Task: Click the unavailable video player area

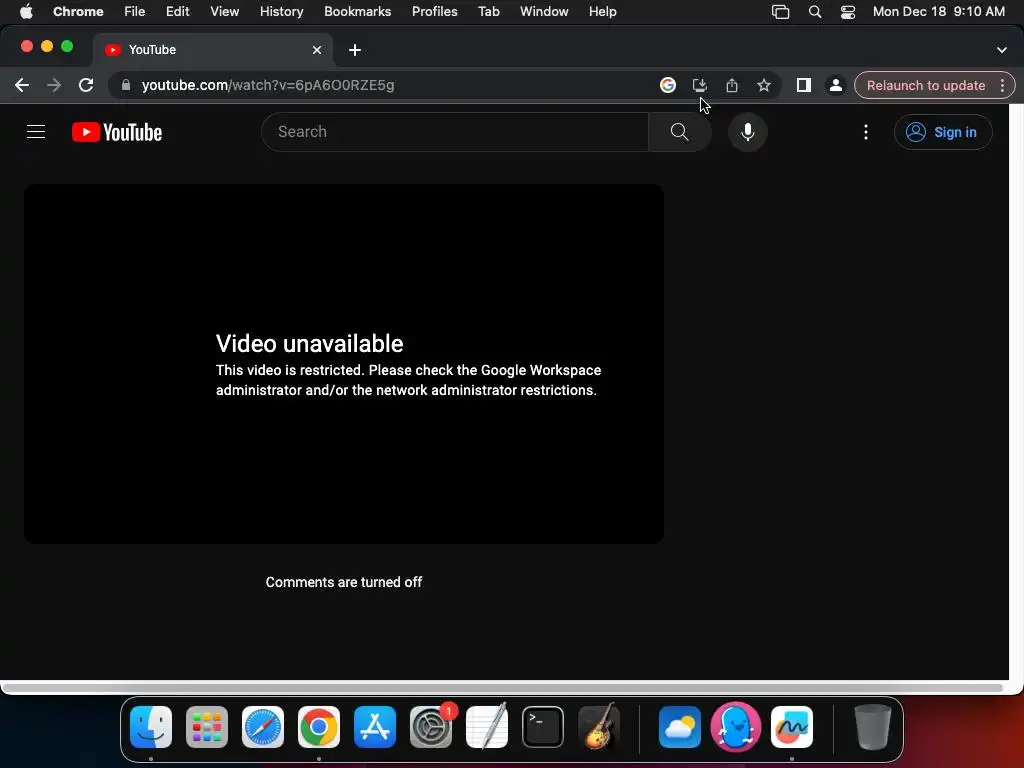Action: pos(344,364)
